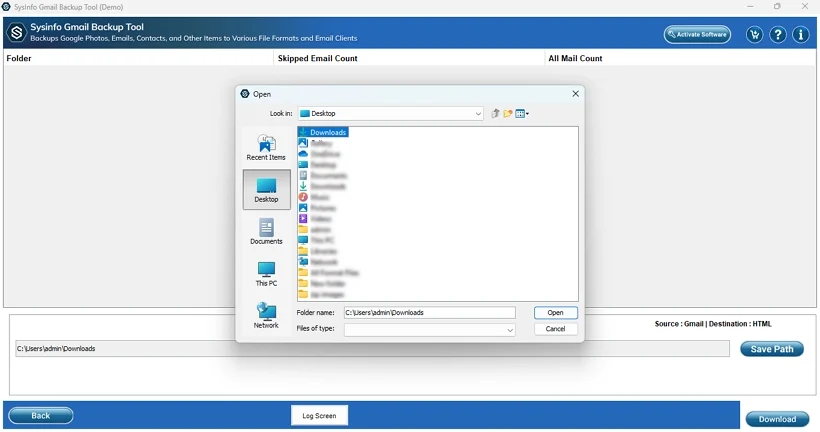Expand the Files of type dropdown

[509, 330]
